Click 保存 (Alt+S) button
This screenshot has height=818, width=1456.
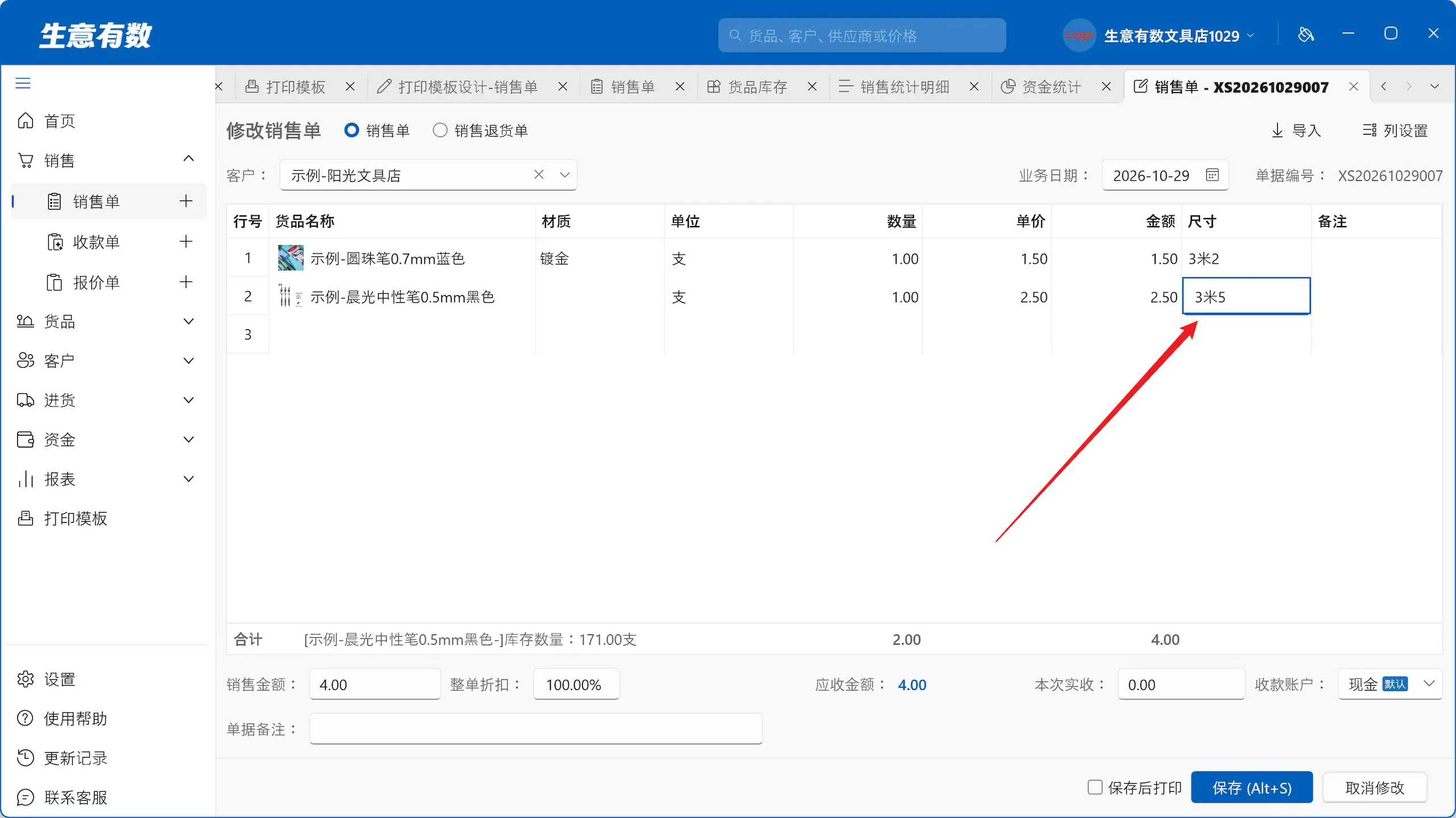(1252, 787)
